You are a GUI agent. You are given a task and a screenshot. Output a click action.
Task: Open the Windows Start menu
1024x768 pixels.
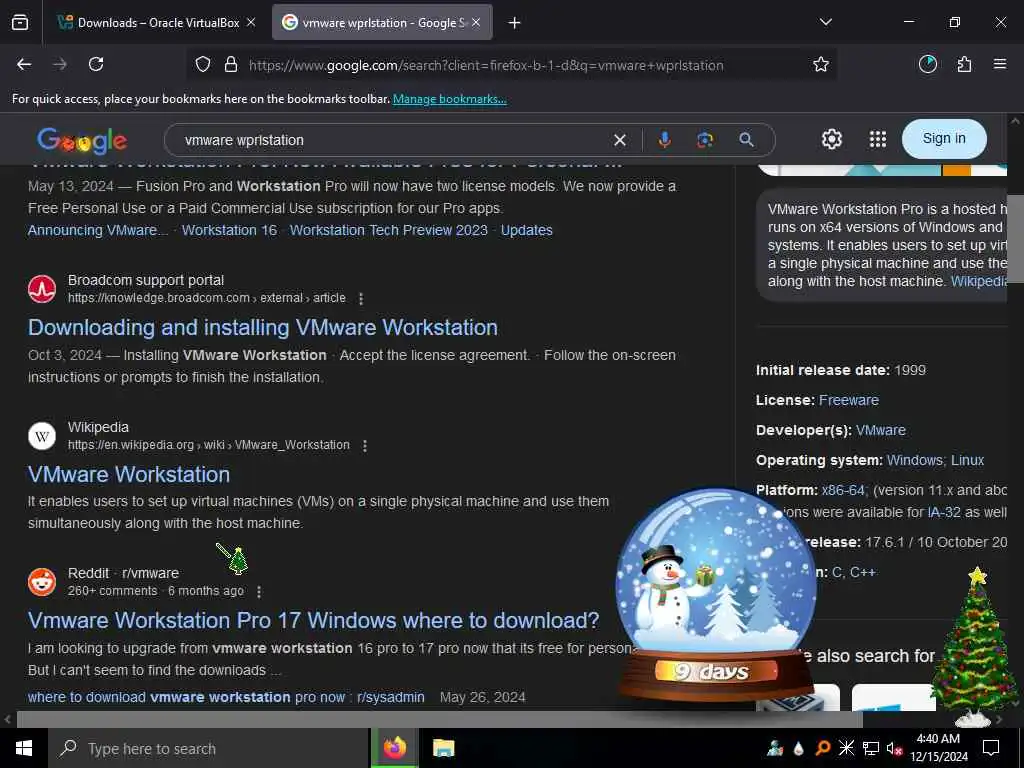click(x=24, y=748)
